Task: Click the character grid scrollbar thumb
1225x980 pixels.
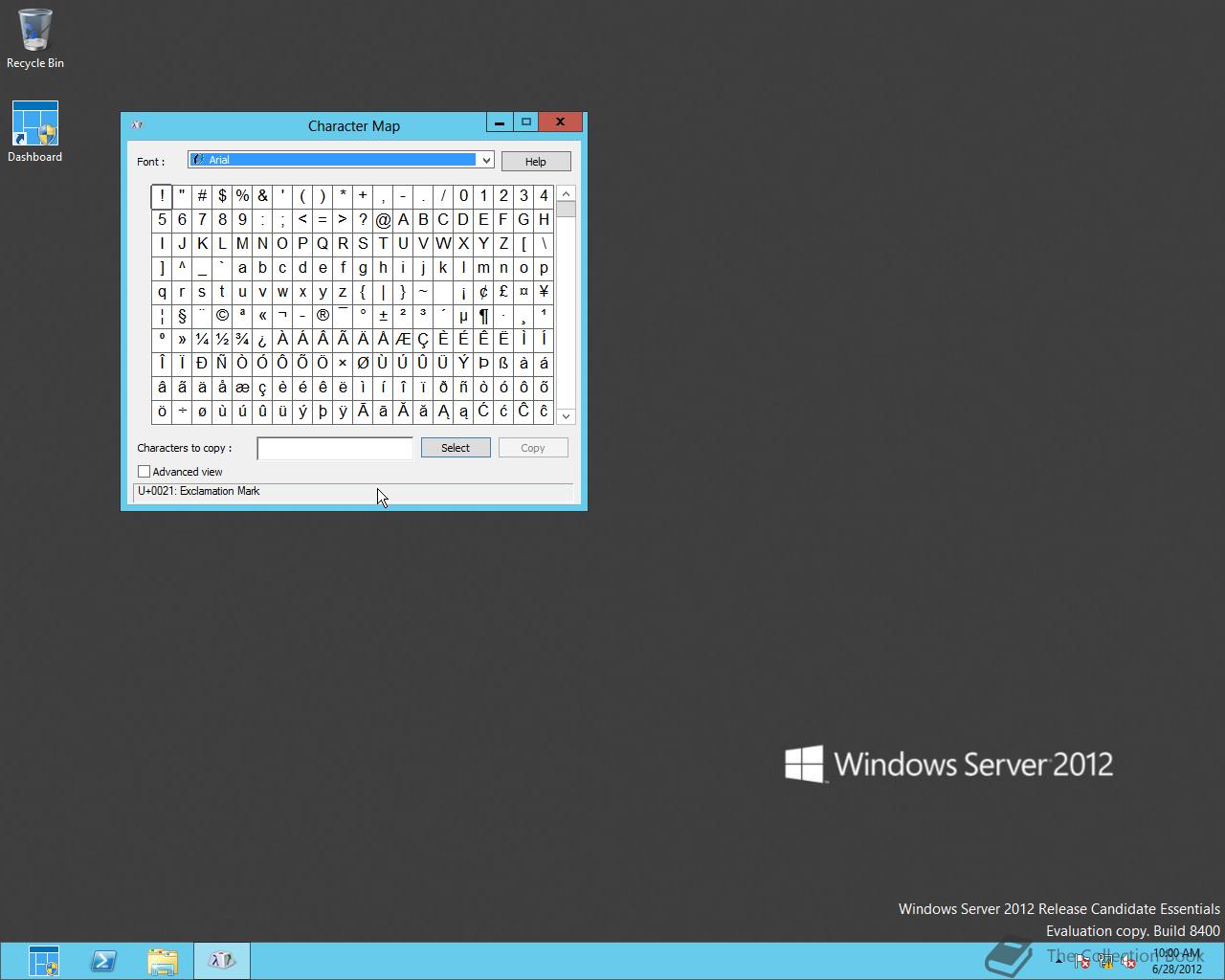Action: point(566,209)
